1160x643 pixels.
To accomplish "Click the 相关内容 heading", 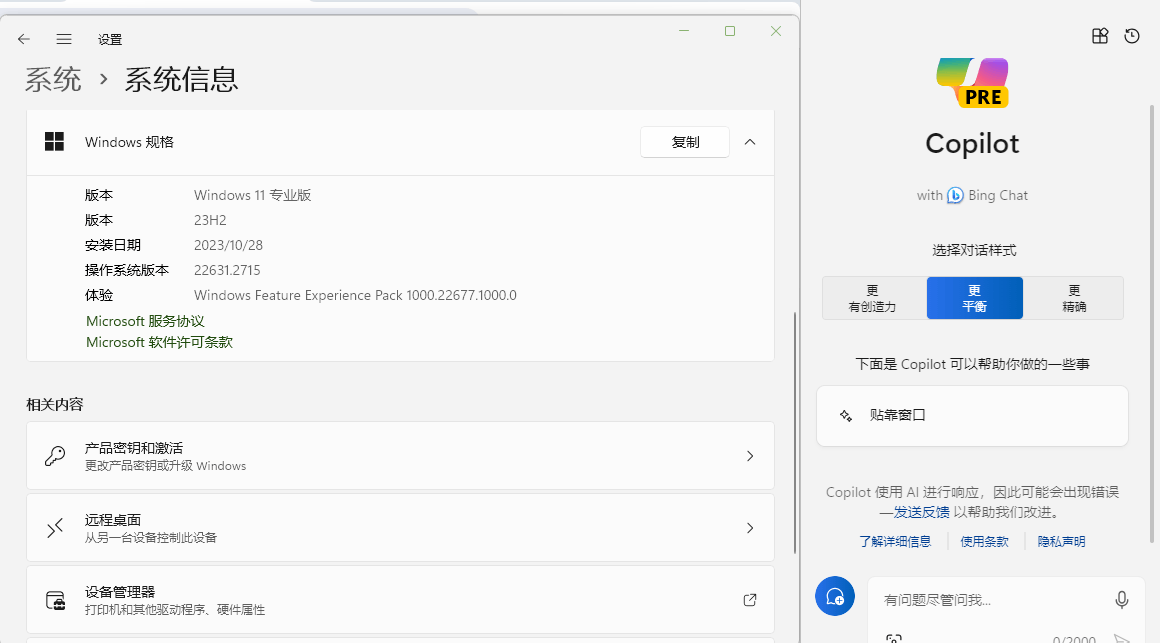I will 55,405.
